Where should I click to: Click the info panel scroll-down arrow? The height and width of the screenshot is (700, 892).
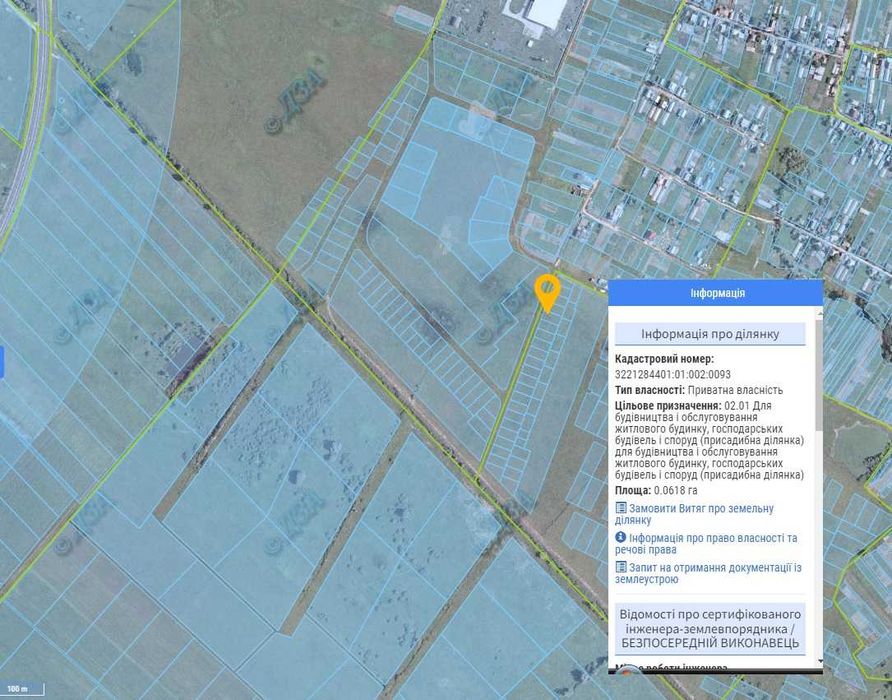click(x=819, y=662)
